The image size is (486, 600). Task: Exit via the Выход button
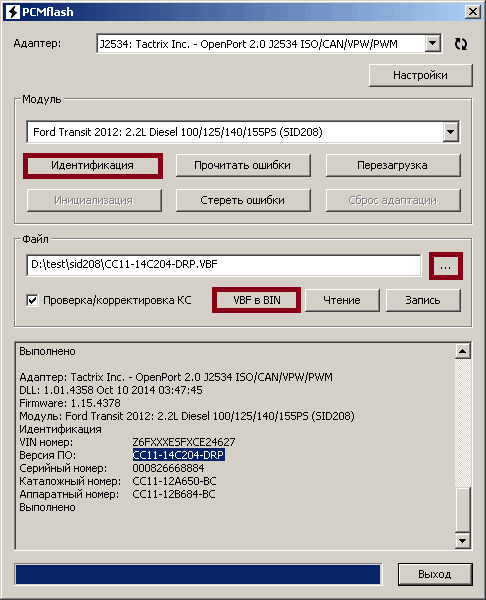pyautogui.click(x=435, y=574)
